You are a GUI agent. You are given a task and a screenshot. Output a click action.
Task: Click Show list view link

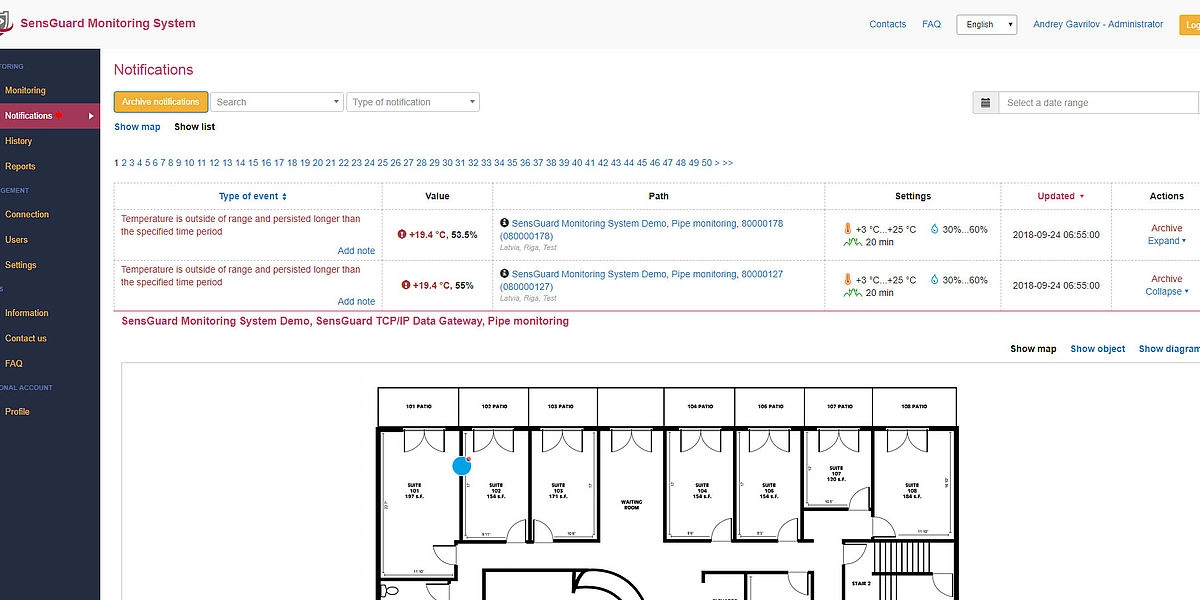pos(195,127)
